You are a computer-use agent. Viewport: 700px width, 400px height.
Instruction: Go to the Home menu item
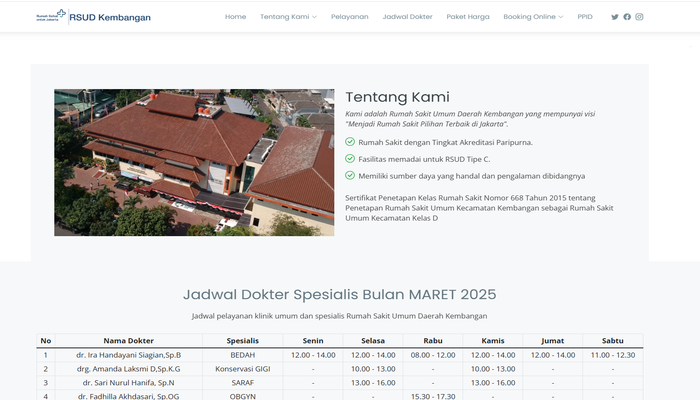(x=235, y=17)
